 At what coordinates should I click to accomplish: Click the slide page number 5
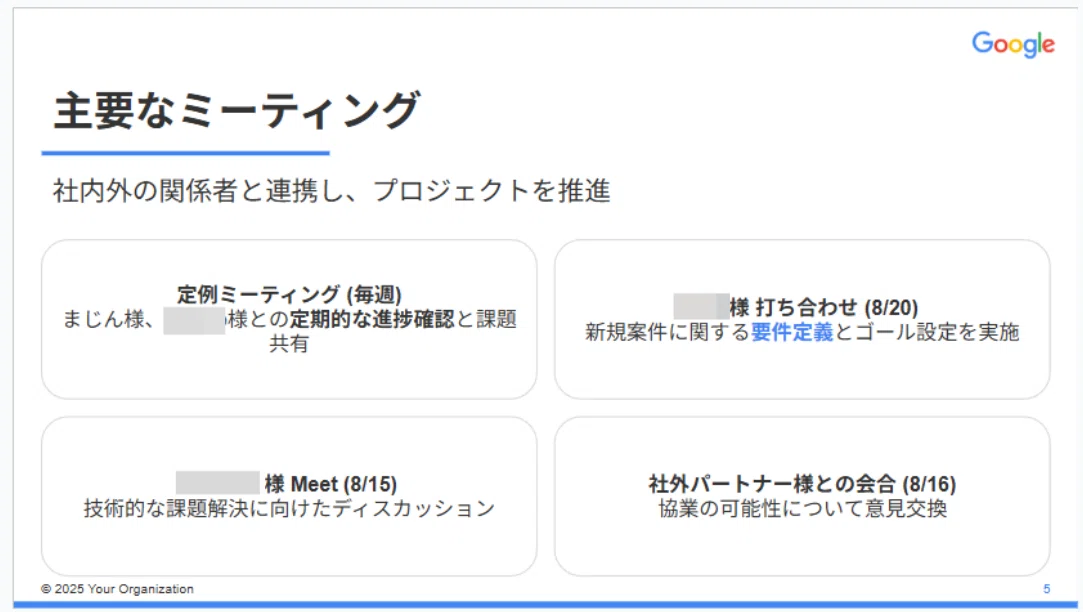[1046, 589]
